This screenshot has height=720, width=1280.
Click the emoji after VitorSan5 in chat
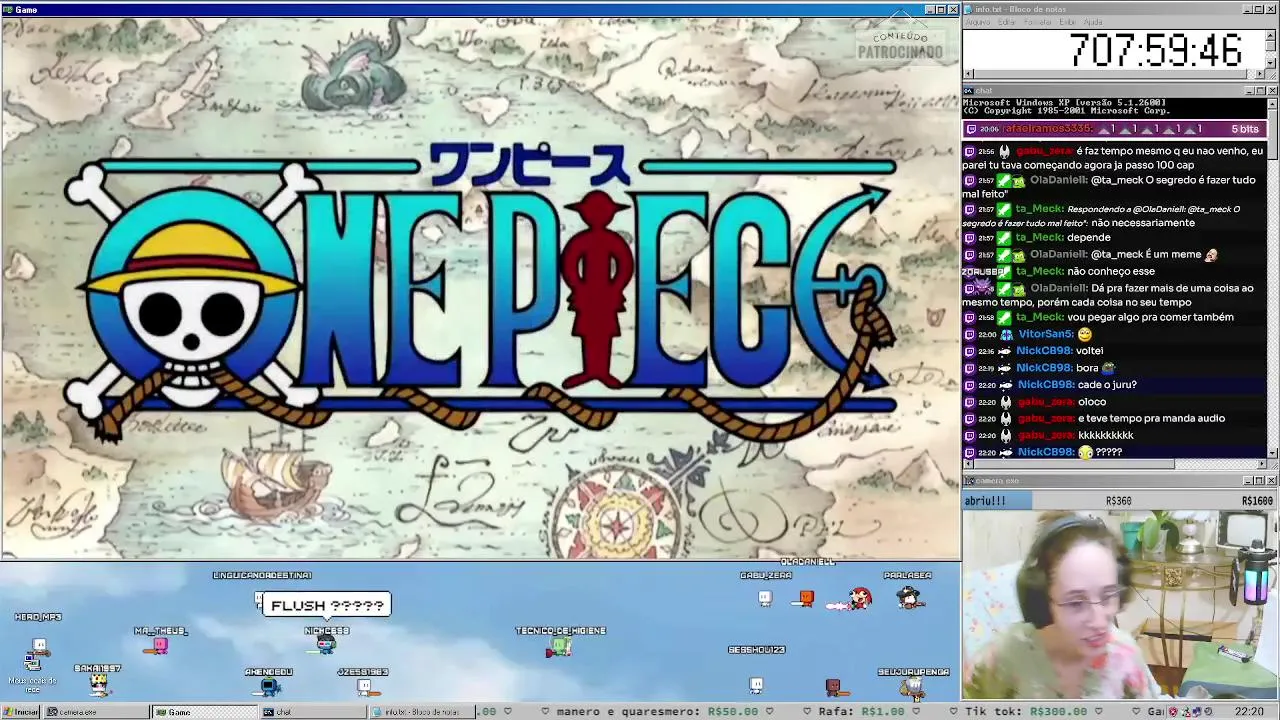[1085, 334]
